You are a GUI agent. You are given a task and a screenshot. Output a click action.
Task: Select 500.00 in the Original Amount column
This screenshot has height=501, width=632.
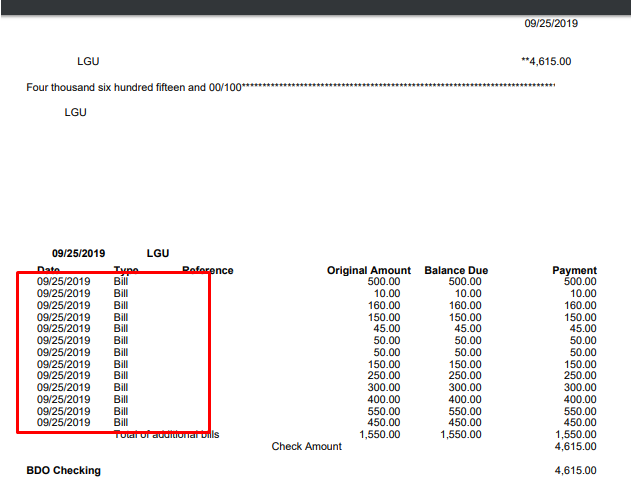click(x=384, y=281)
